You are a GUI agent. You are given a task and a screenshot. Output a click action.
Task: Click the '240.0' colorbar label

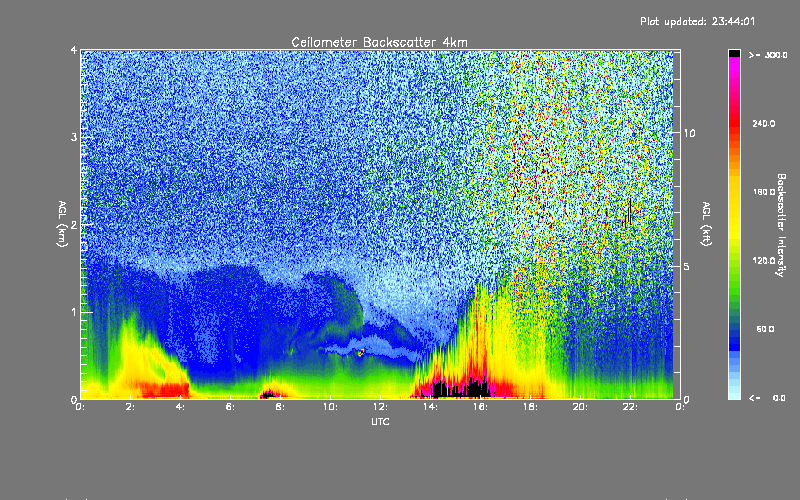pyautogui.click(x=764, y=123)
